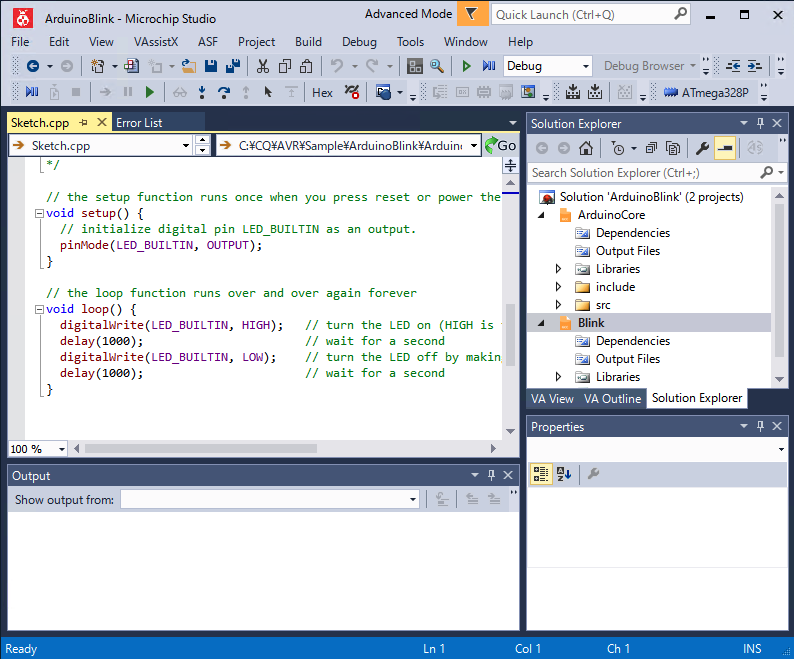Expand the include folder in ArduinoCore
The image size is (794, 659).
[x=558, y=287]
